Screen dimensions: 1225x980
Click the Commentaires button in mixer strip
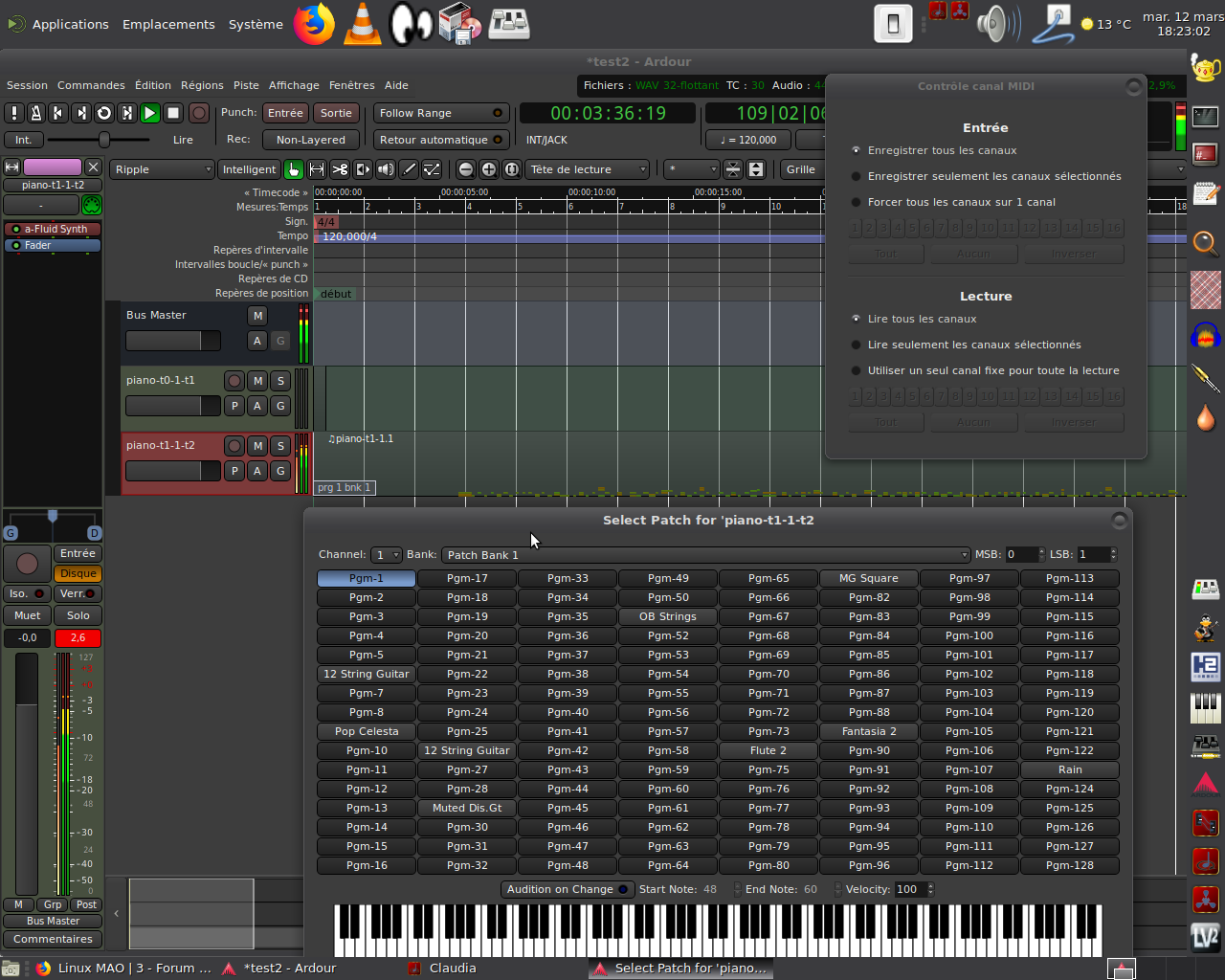[x=53, y=939]
